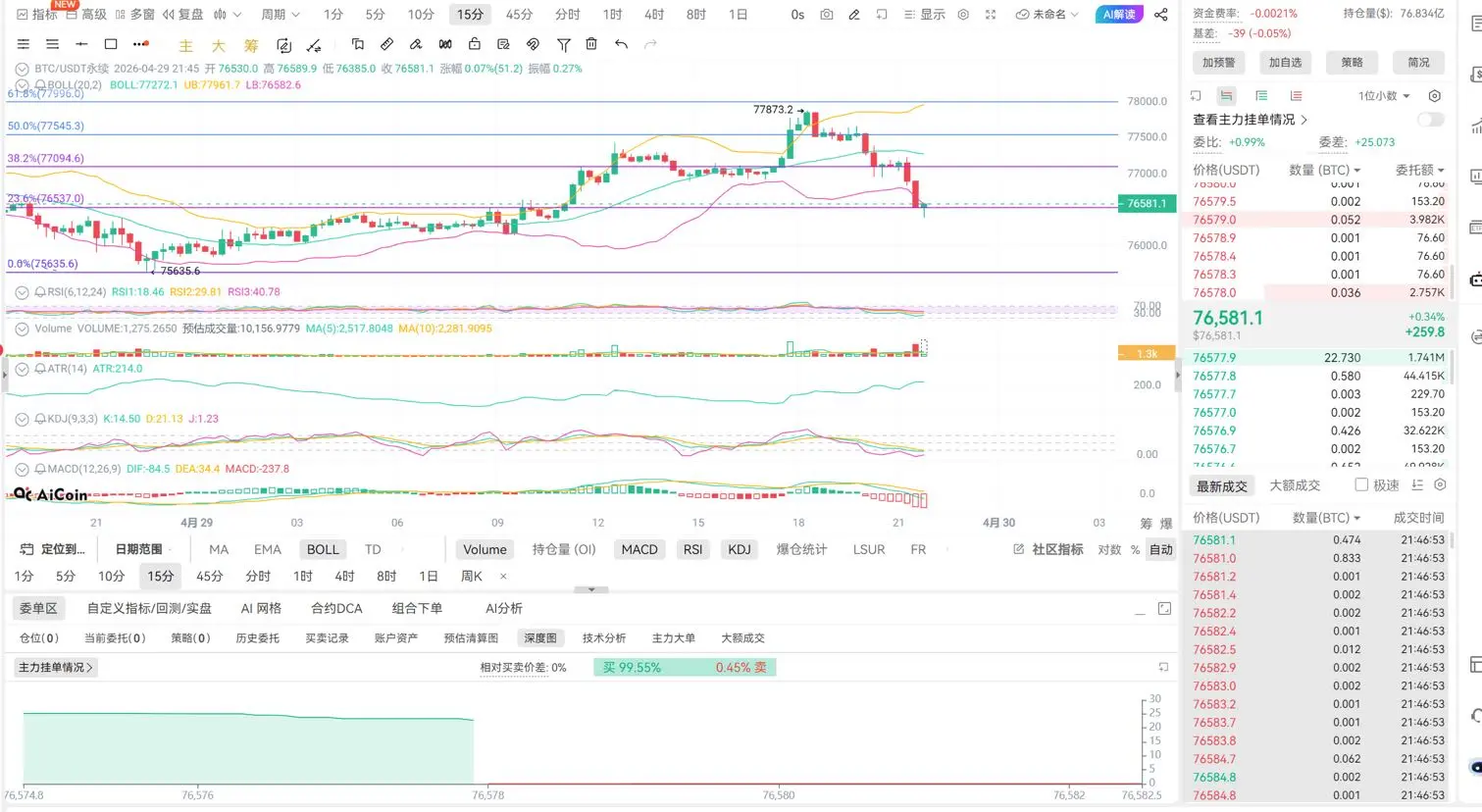
Task: Select the 1时 timeframe in top bar
Action: pos(612,15)
